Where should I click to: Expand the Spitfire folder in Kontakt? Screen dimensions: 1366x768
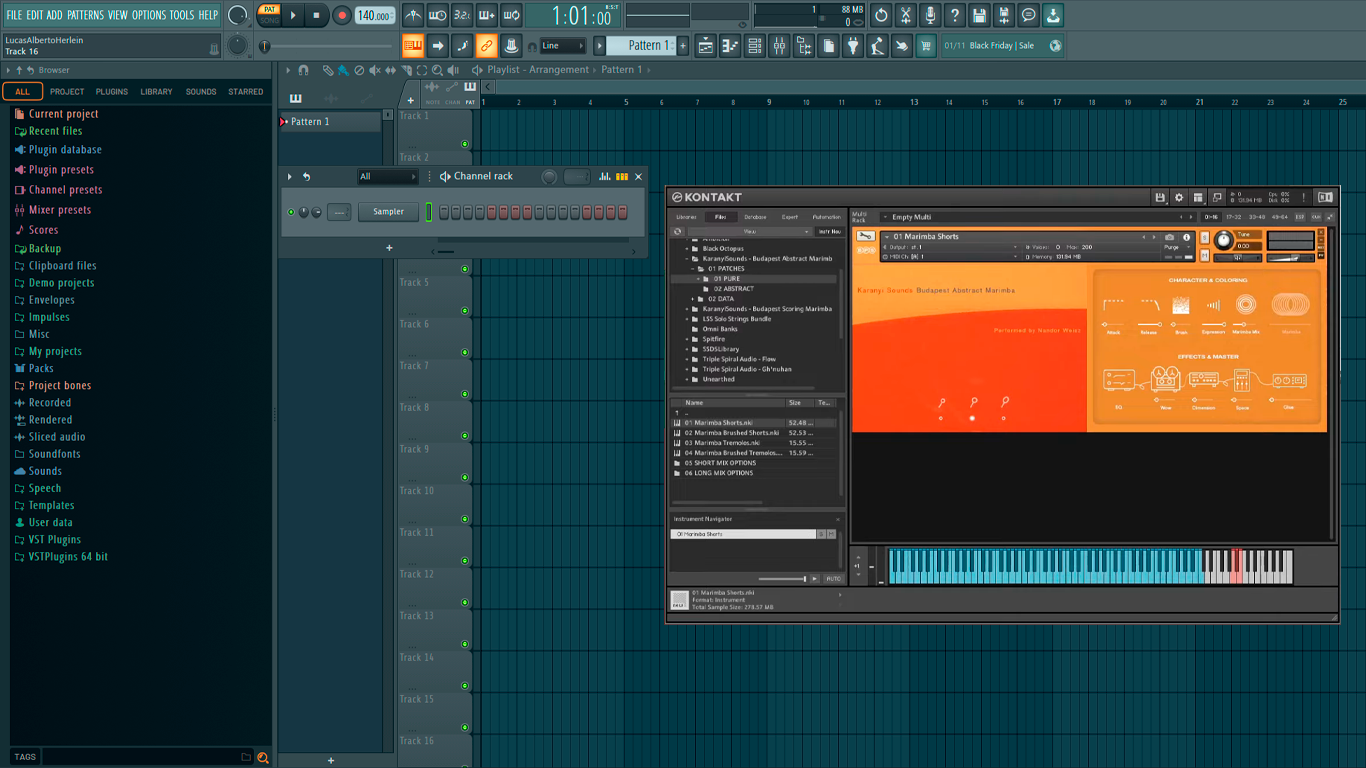coord(687,339)
